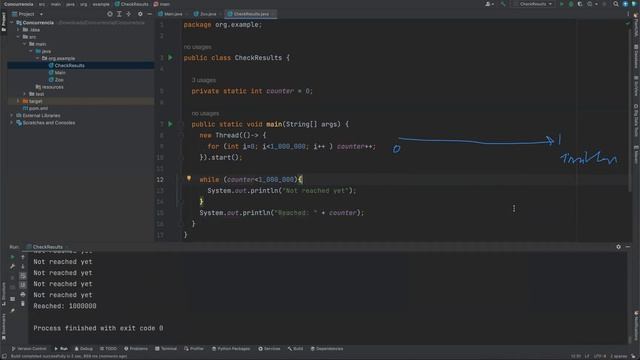The width and height of the screenshot is (640, 360).
Task: Click Concurrencia in the navigation breadcrumb
Action: (x=18, y=4)
